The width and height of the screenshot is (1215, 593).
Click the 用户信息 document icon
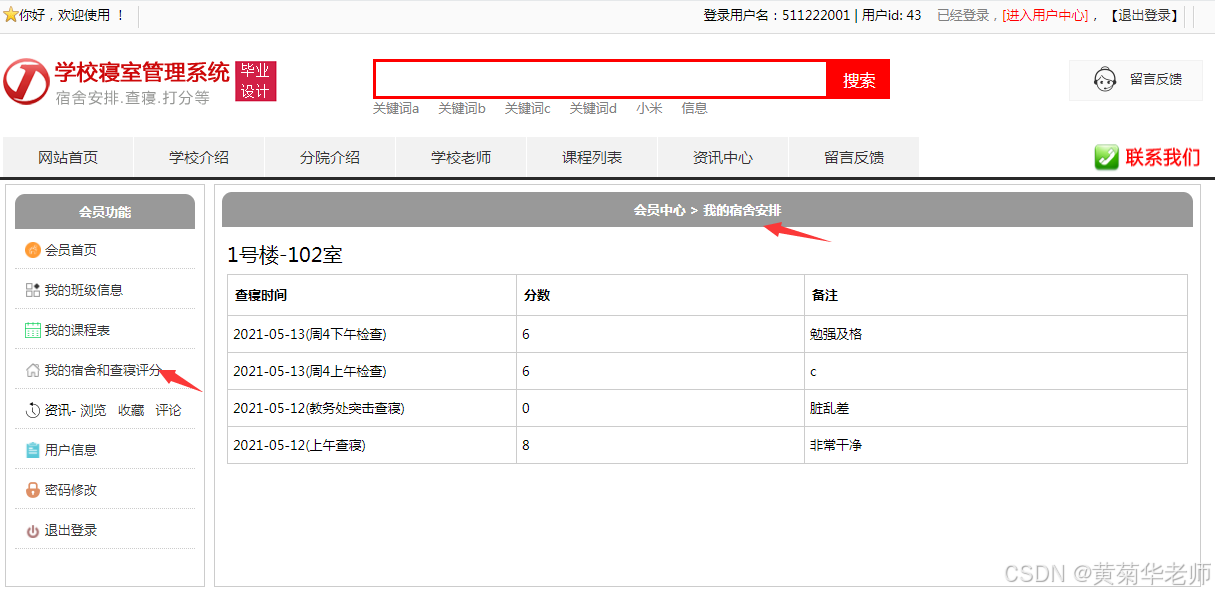pyautogui.click(x=31, y=449)
